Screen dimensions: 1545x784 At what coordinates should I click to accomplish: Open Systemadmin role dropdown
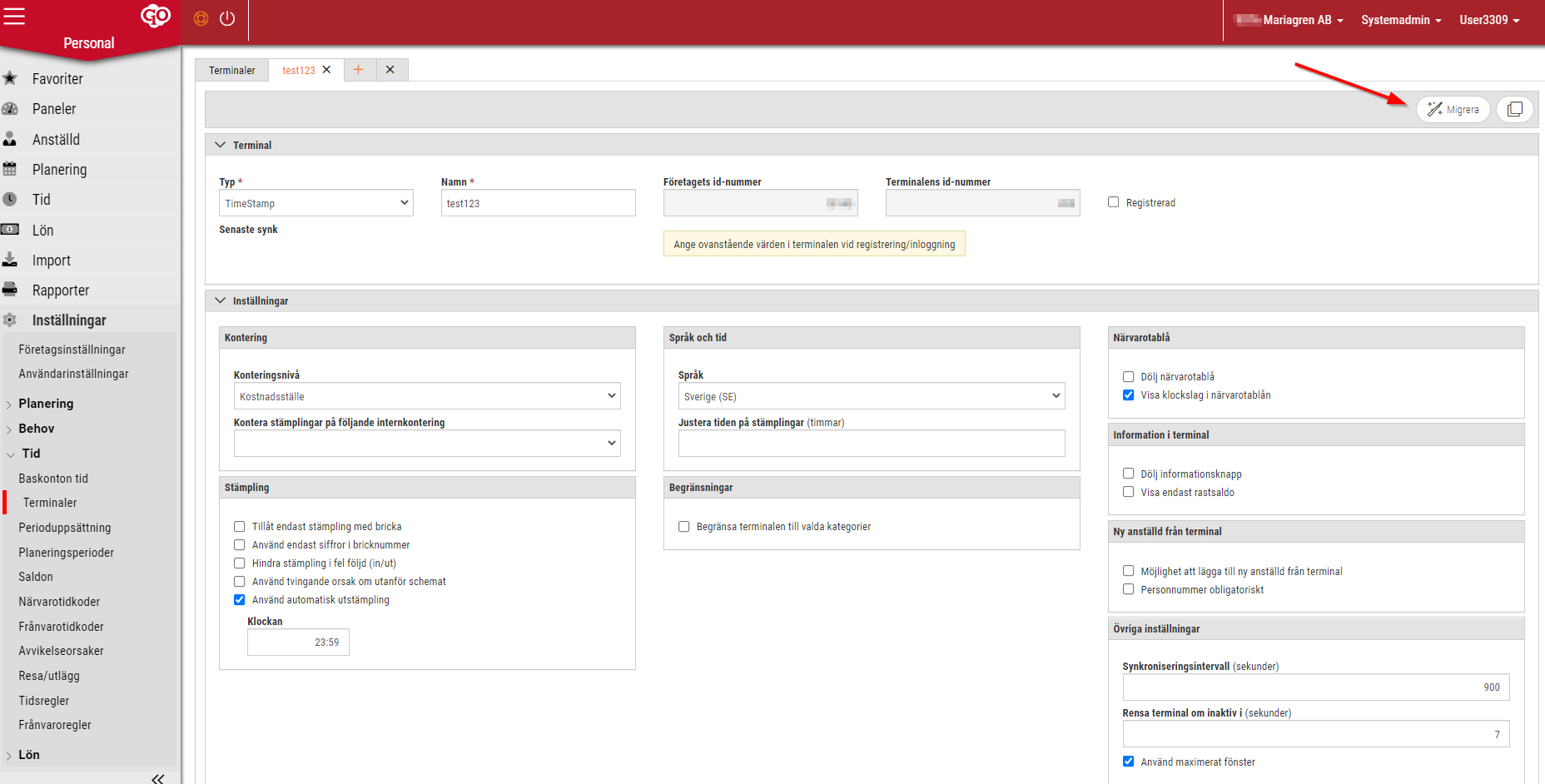tap(1401, 20)
